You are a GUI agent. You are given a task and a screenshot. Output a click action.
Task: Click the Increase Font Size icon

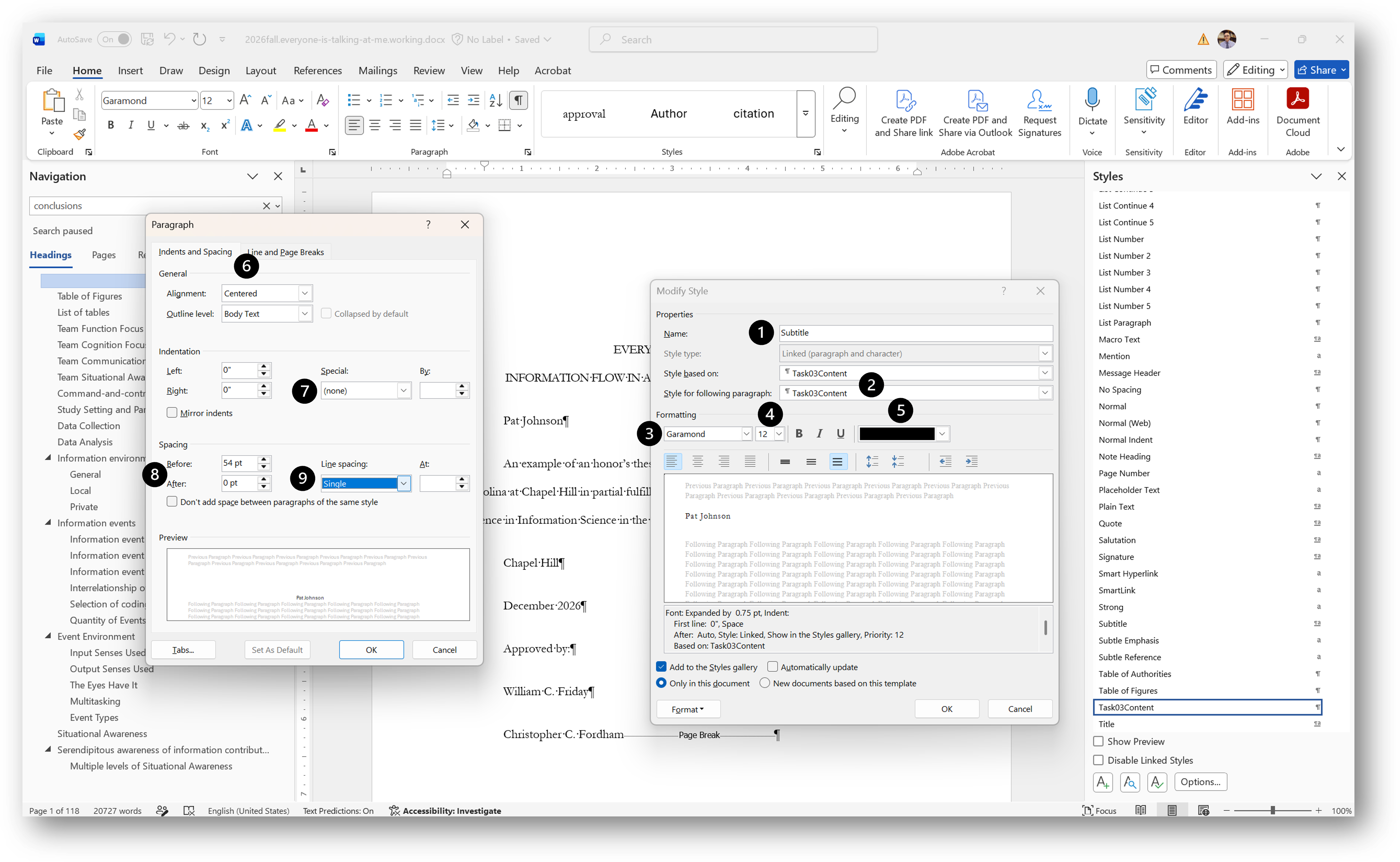click(245, 100)
